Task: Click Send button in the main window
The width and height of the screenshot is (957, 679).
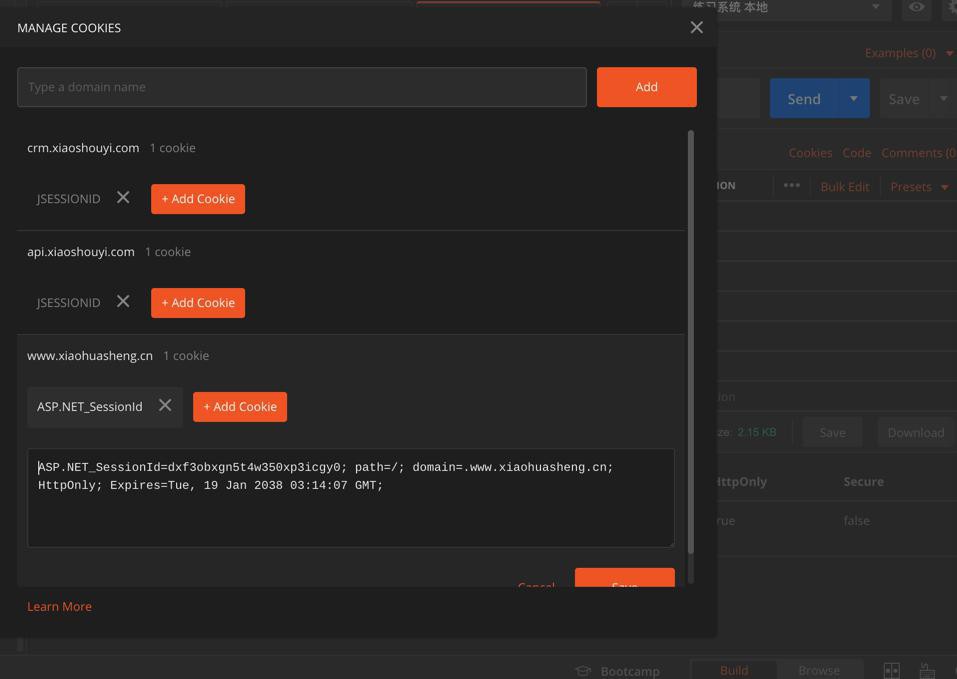Action: coord(804,99)
